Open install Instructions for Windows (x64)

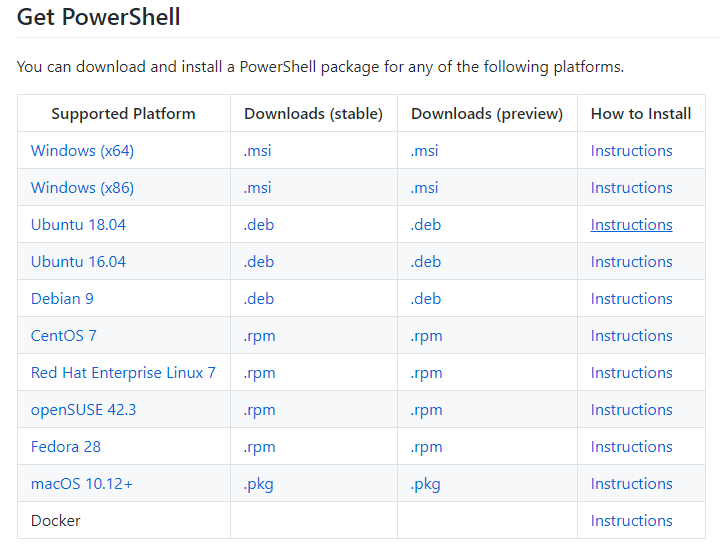[x=631, y=151]
